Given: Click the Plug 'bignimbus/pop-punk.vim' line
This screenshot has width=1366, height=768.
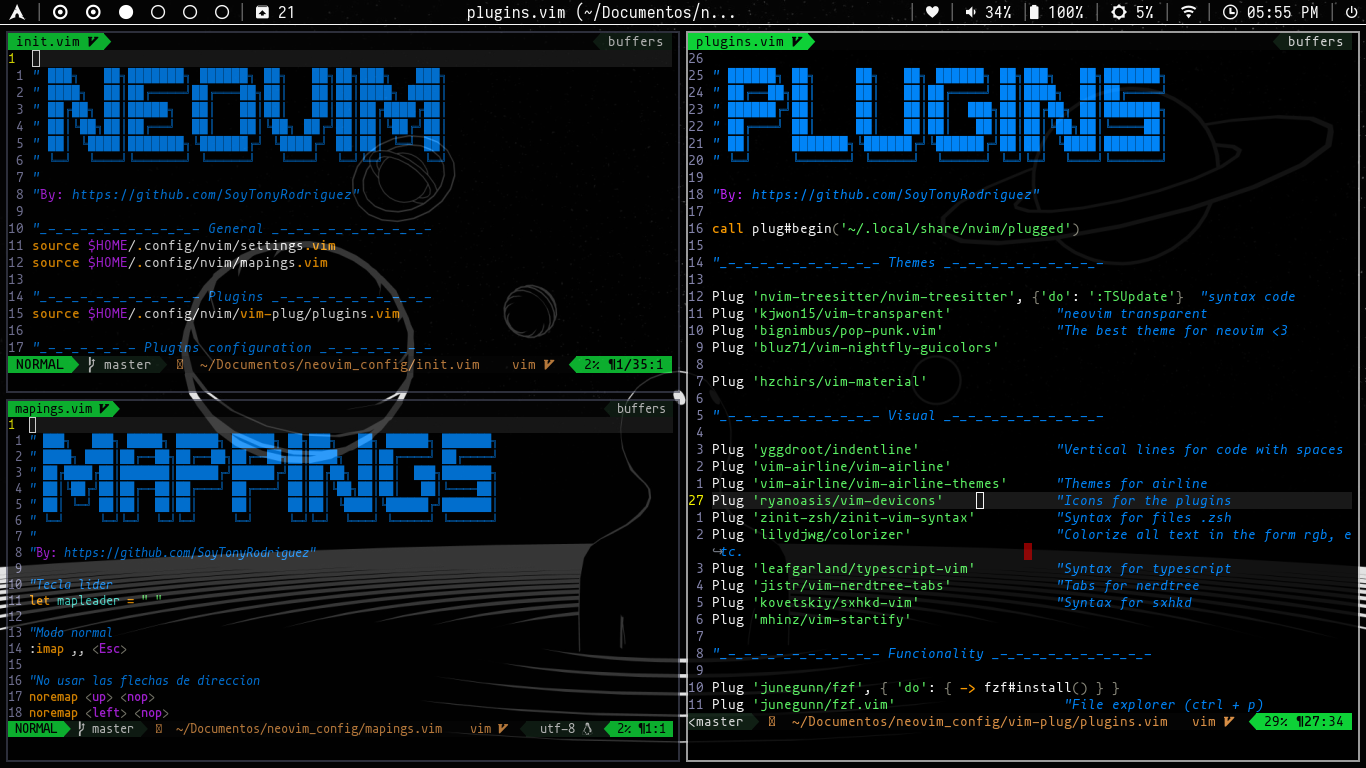Looking at the screenshot, I should coord(1000,331).
